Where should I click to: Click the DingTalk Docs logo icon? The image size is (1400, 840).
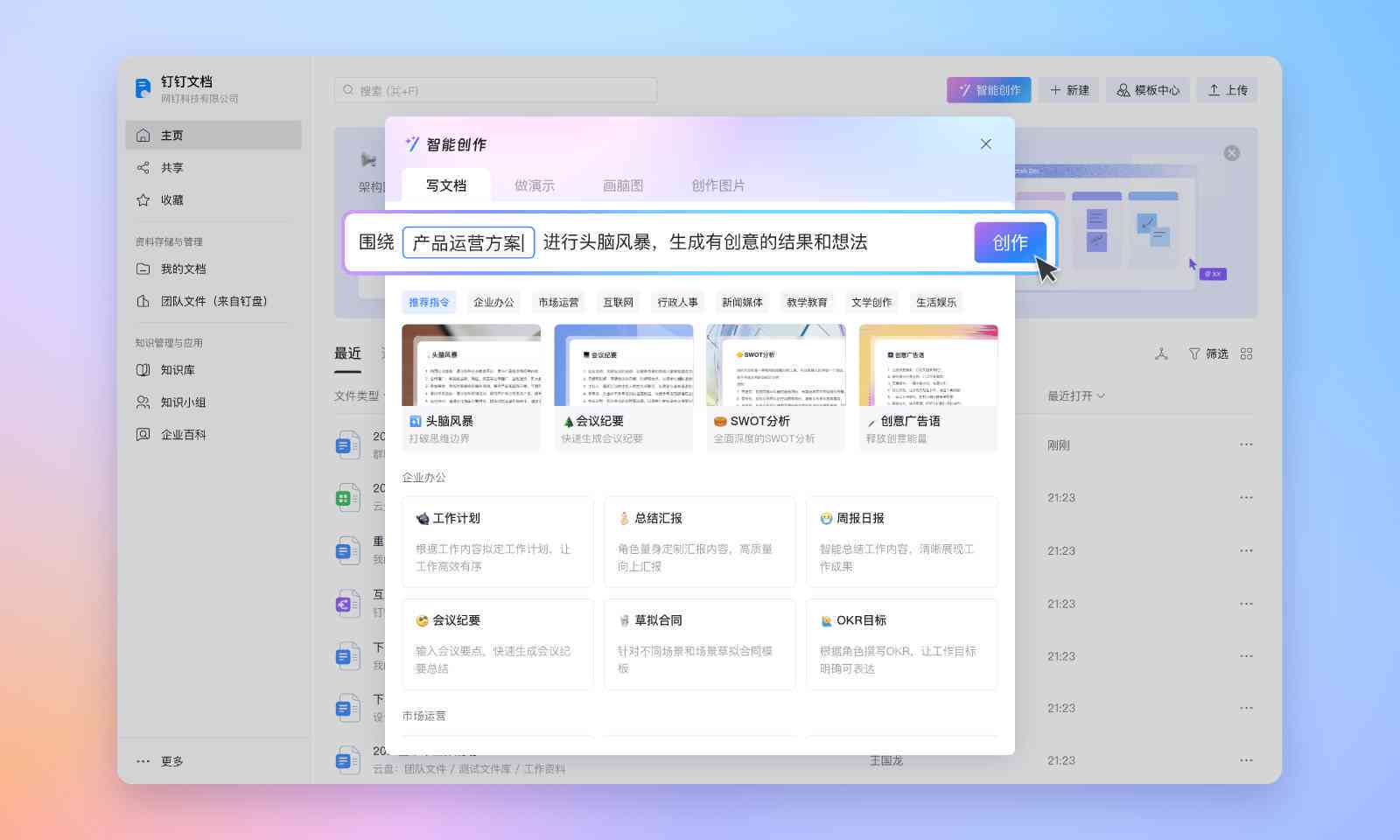tap(143, 88)
